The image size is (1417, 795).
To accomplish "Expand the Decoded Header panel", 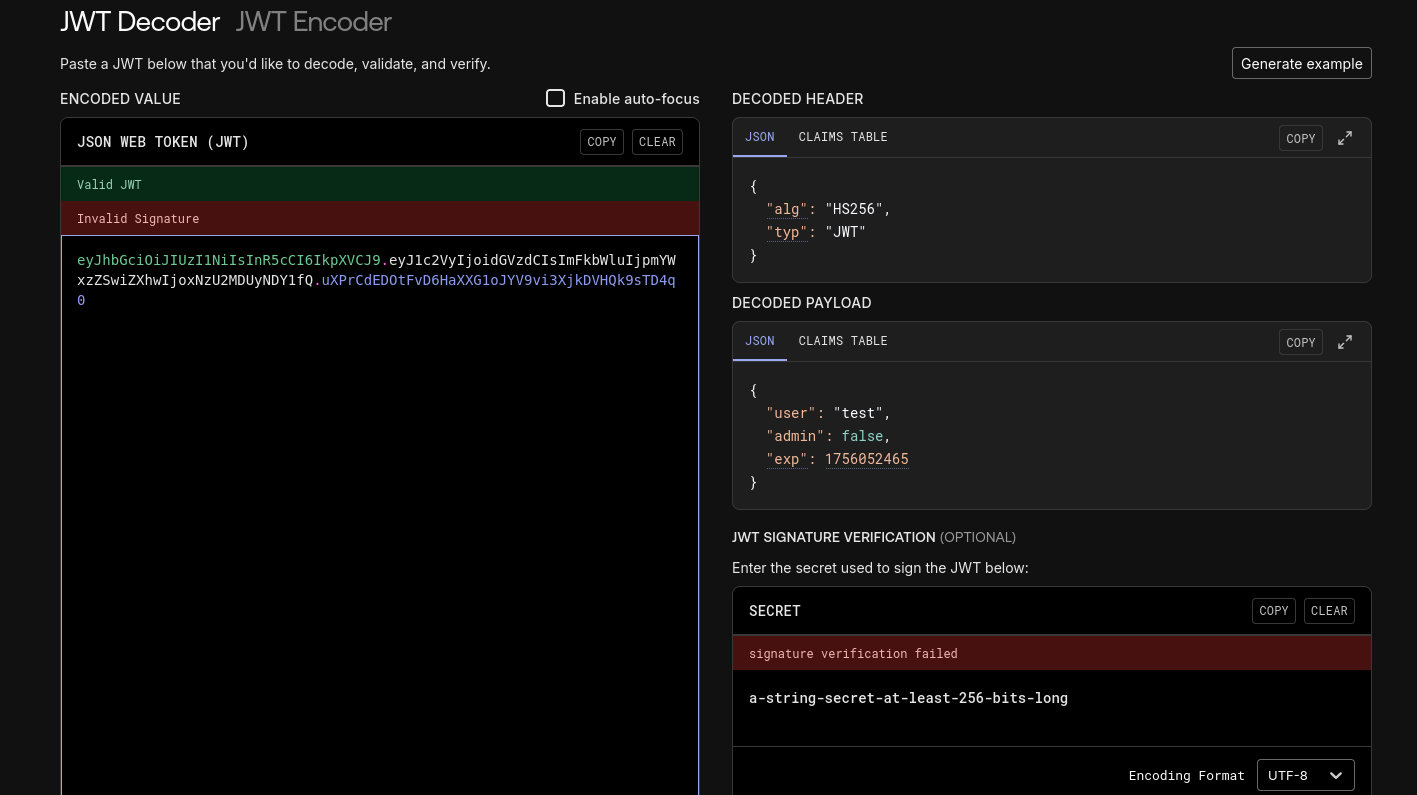I will pos(1345,138).
